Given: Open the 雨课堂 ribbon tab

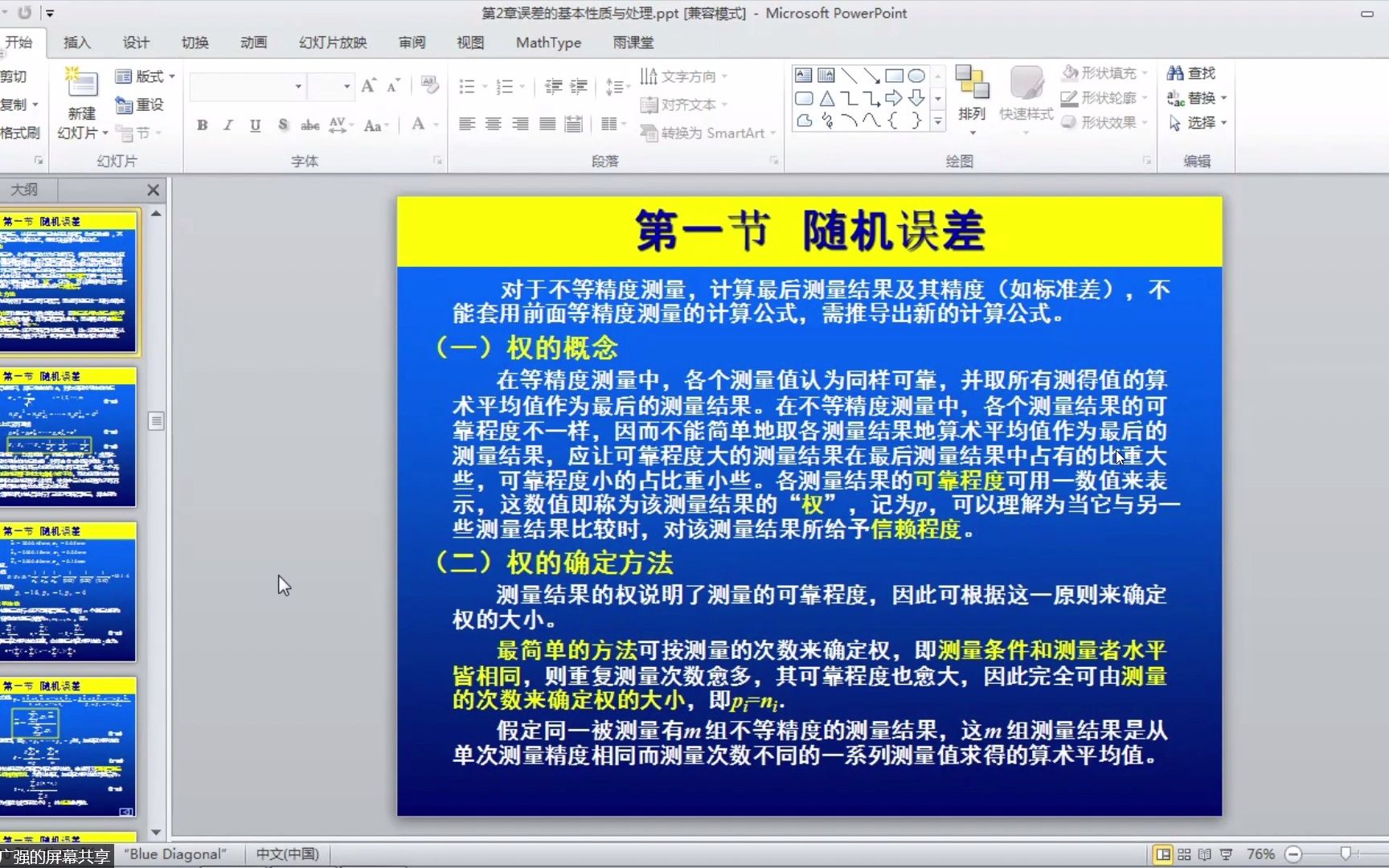Looking at the screenshot, I should 633,43.
